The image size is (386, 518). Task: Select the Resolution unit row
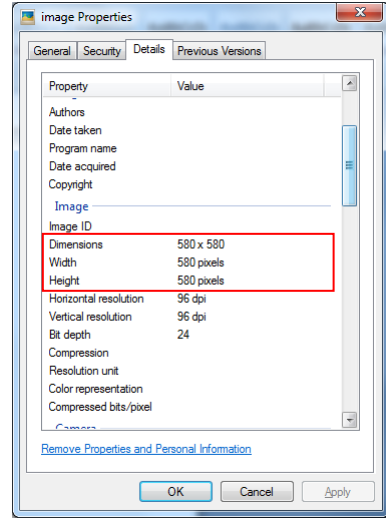pyautogui.click(x=192, y=371)
